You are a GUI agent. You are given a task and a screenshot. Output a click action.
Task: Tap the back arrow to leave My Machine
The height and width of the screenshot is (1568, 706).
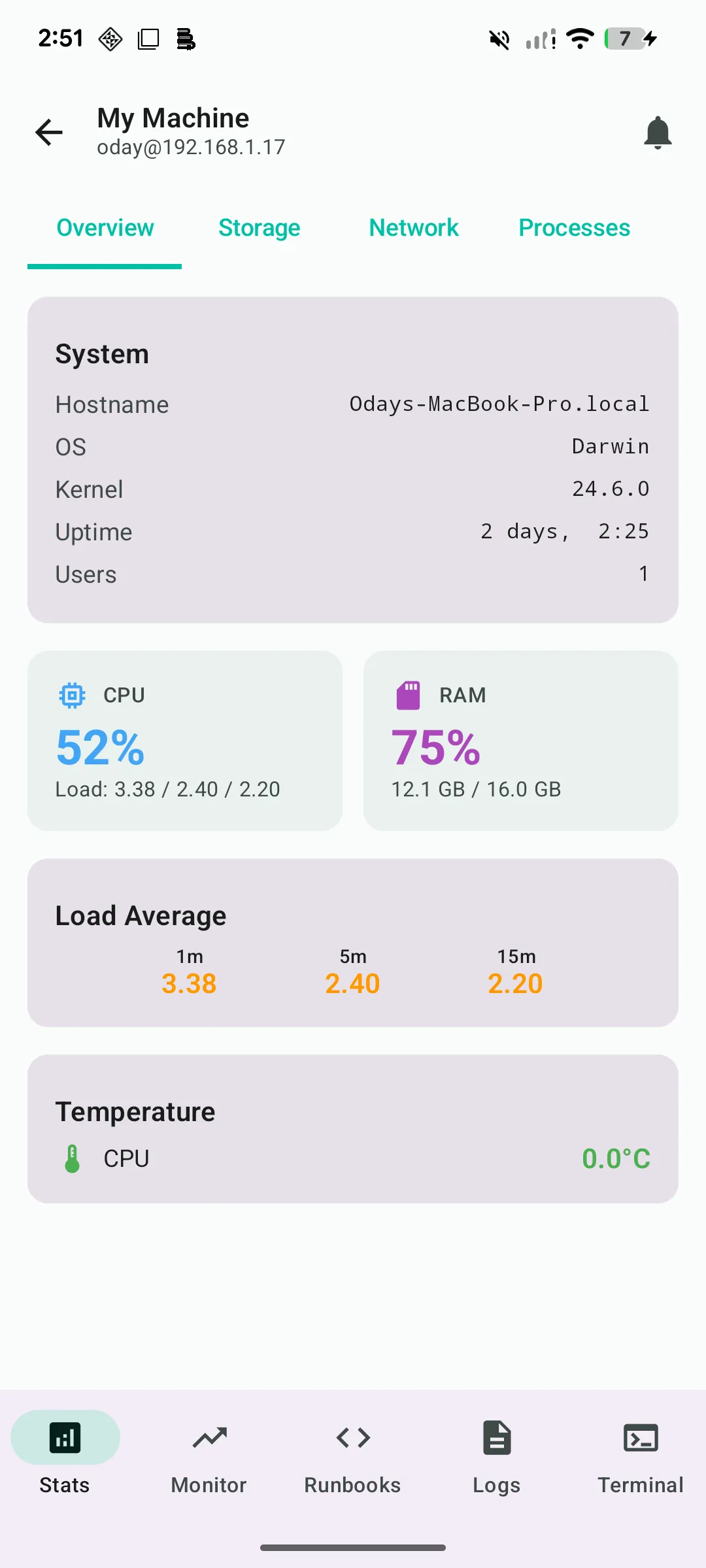[48, 132]
